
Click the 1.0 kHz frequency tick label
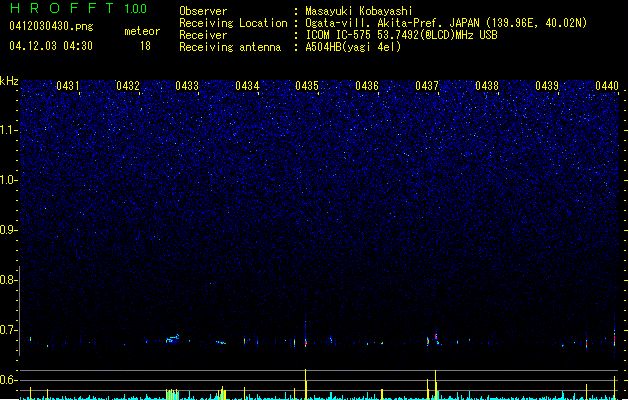(9, 180)
